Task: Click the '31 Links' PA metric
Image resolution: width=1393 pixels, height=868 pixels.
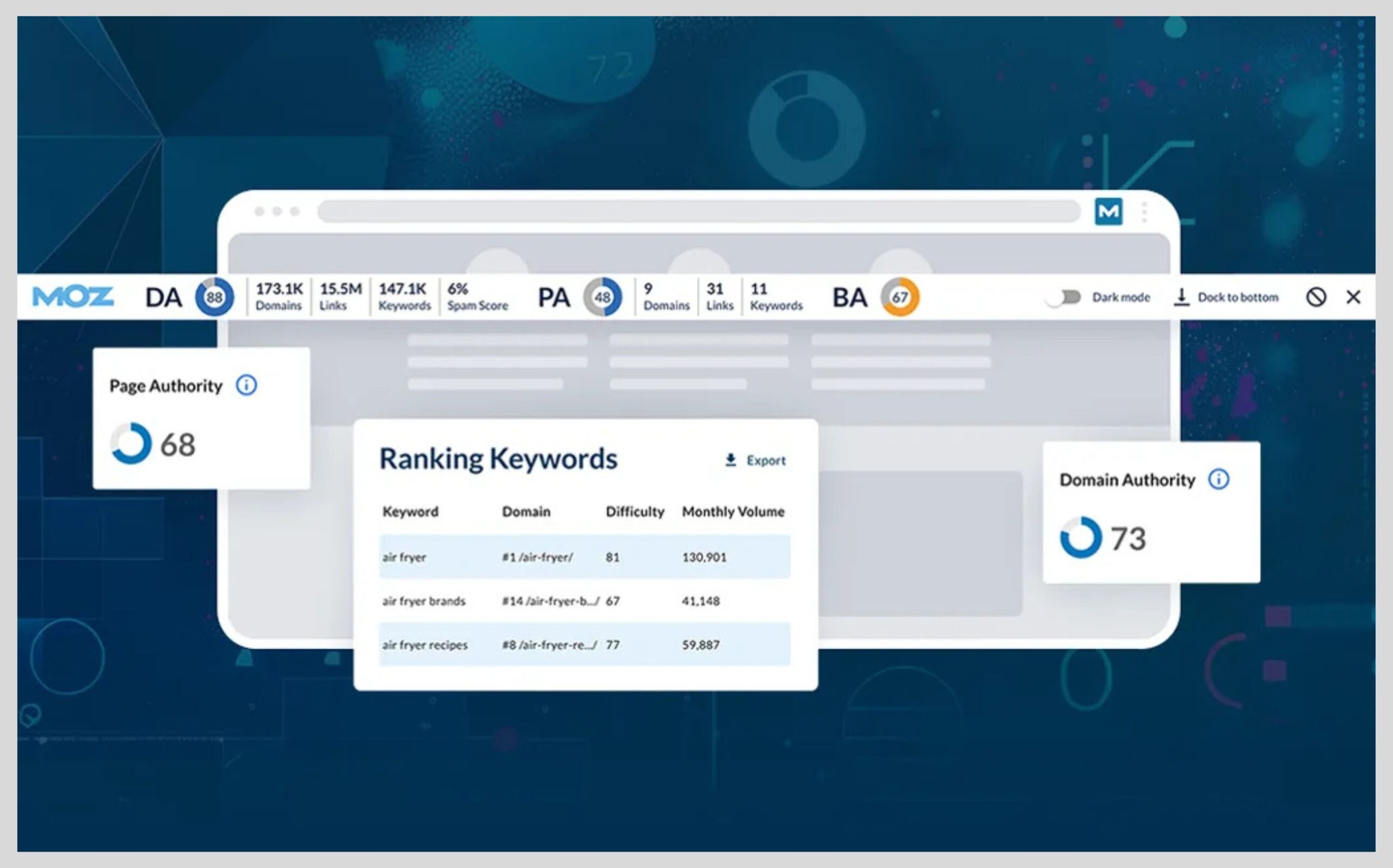Action: (x=719, y=297)
